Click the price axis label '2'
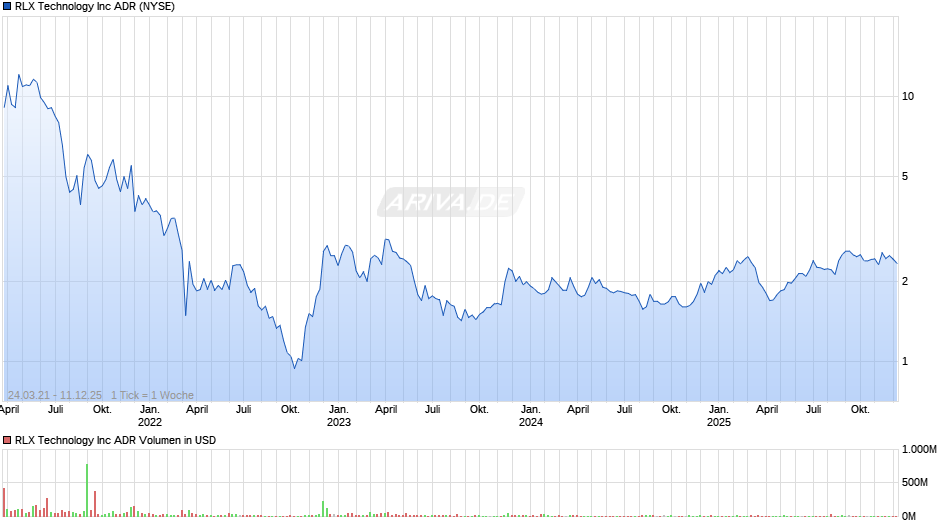 [x=905, y=281]
